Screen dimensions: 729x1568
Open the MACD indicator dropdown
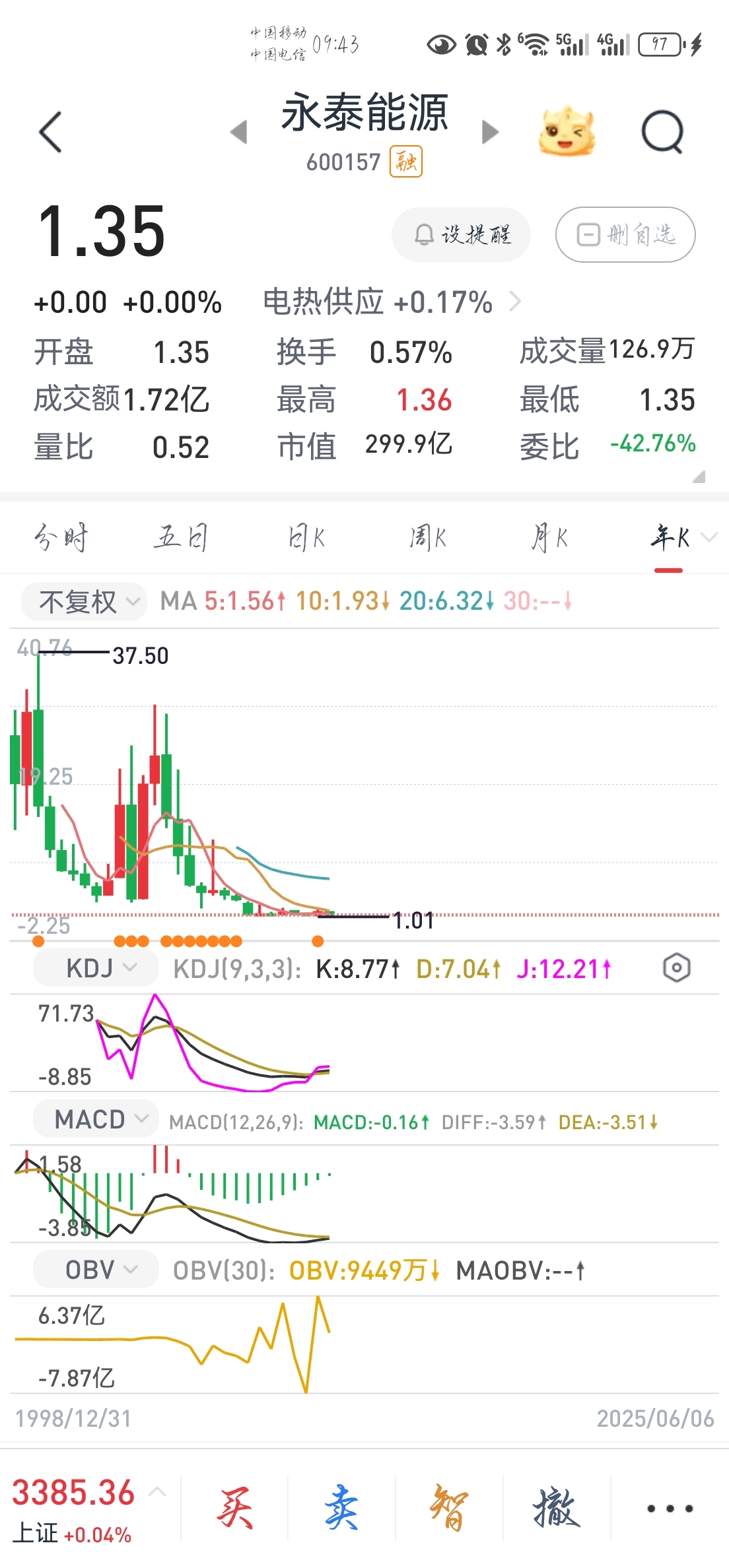(x=96, y=1119)
